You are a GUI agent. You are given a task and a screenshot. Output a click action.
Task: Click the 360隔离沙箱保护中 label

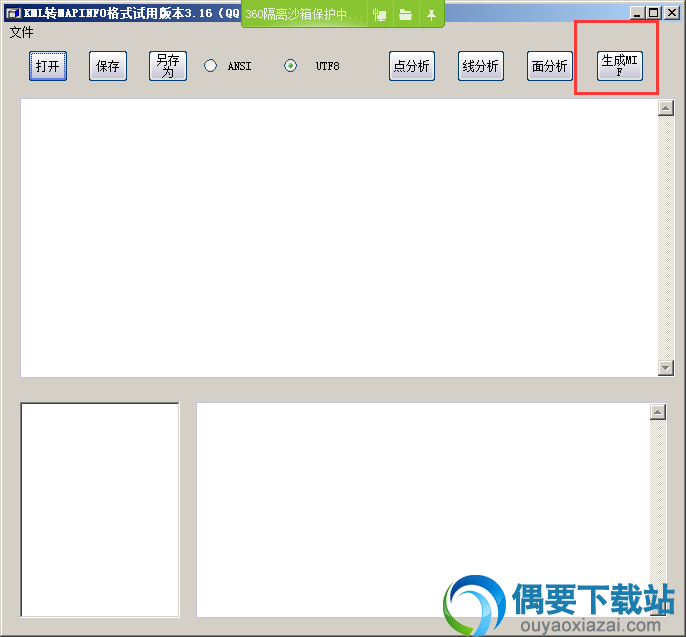tap(304, 14)
